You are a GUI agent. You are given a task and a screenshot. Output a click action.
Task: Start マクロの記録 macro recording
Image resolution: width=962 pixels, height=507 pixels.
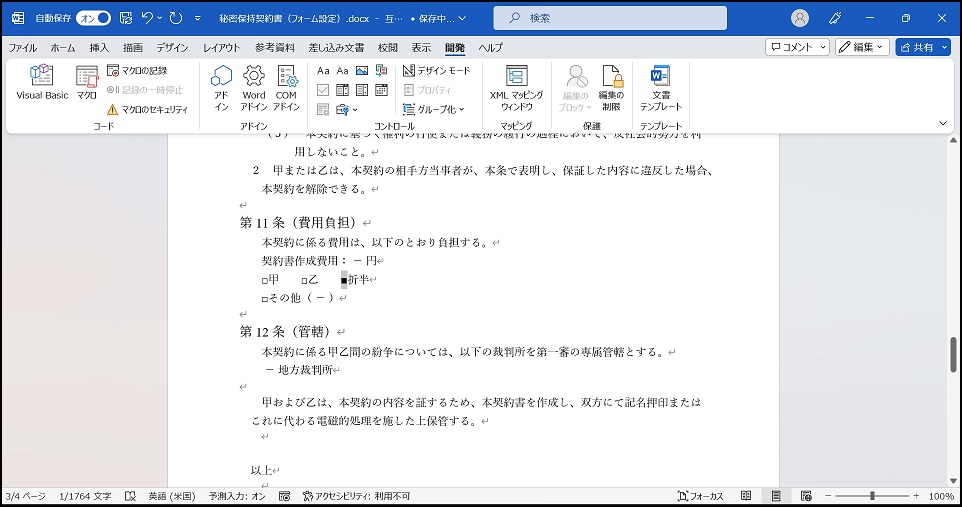137,71
